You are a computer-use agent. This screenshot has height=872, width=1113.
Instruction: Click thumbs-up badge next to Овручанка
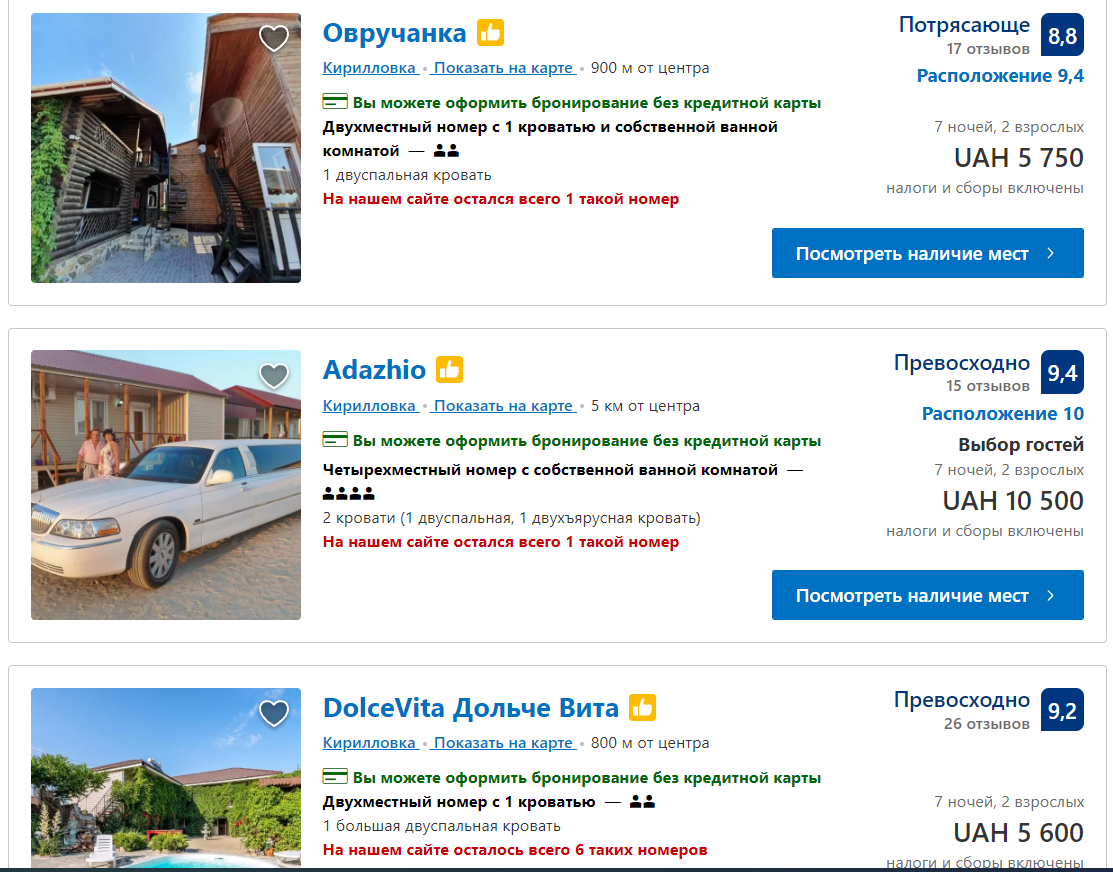point(490,33)
